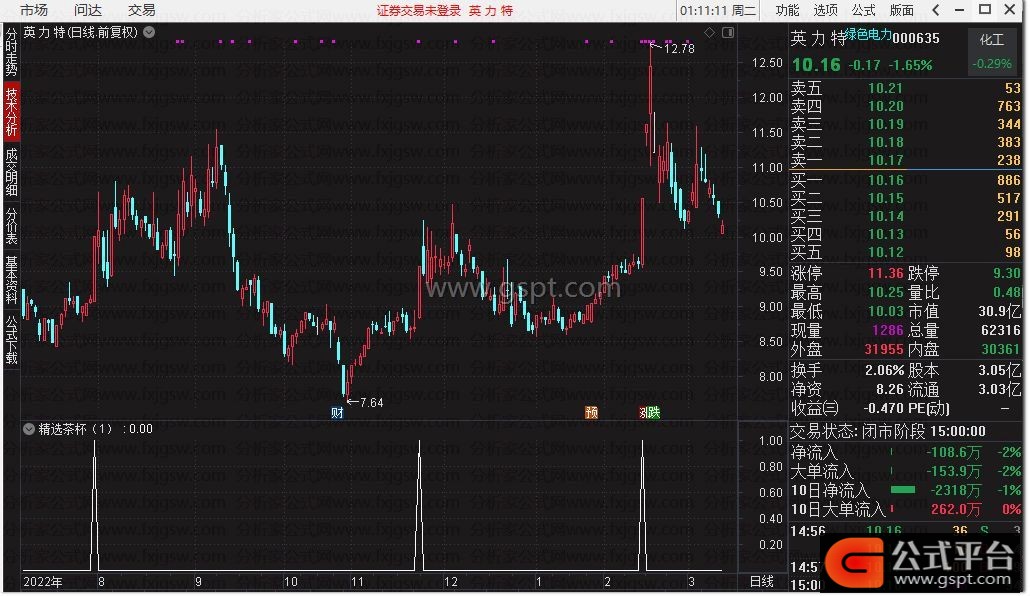The image size is (1030, 596).
Task: Click the 涨跌 marker below chart
Action: click(649, 413)
